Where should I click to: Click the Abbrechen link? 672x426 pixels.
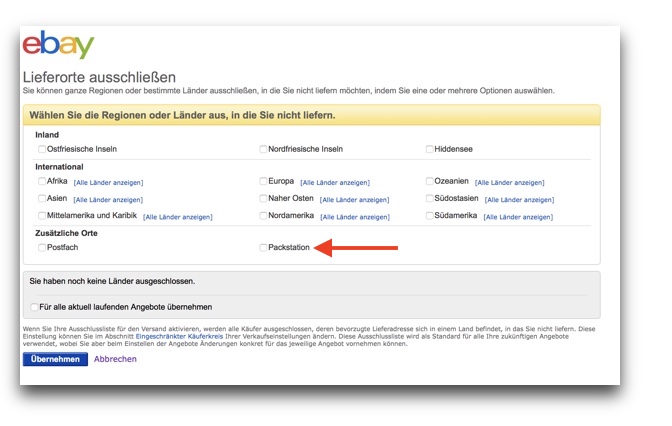(x=115, y=359)
